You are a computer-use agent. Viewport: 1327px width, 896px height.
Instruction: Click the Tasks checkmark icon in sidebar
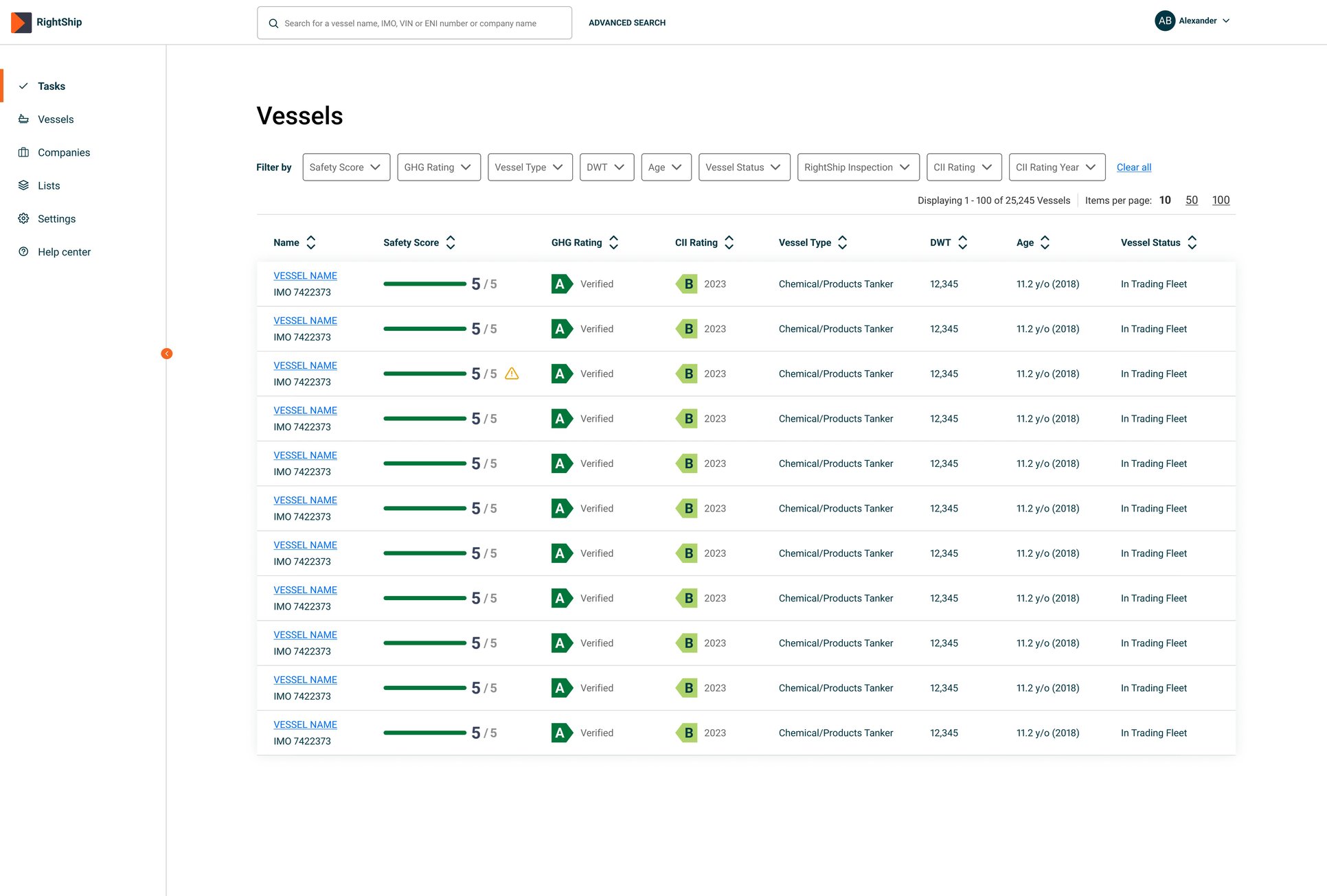pyautogui.click(x=24, y=86)
